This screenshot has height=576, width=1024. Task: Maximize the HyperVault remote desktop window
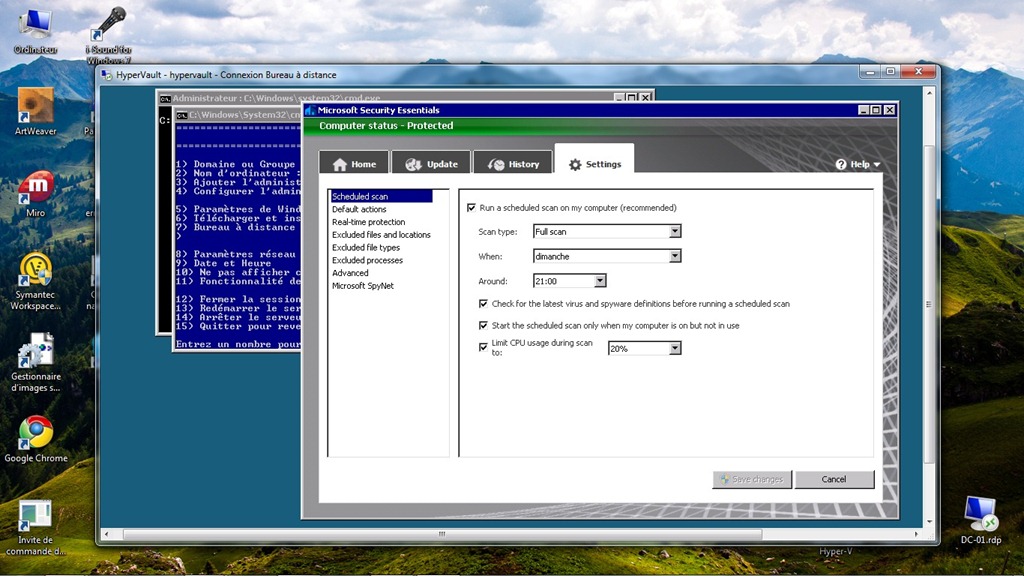point(890,72)
